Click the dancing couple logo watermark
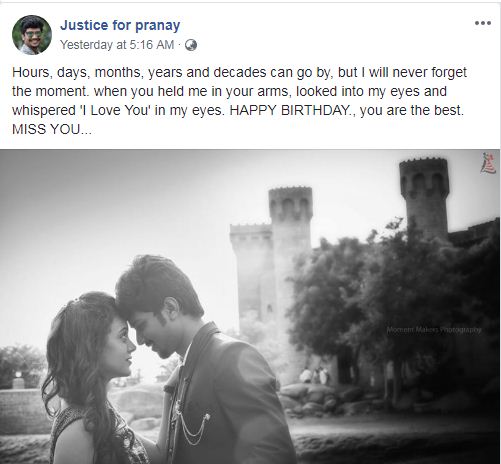Viewport: 501px width, 464px height. pos(488,163)
